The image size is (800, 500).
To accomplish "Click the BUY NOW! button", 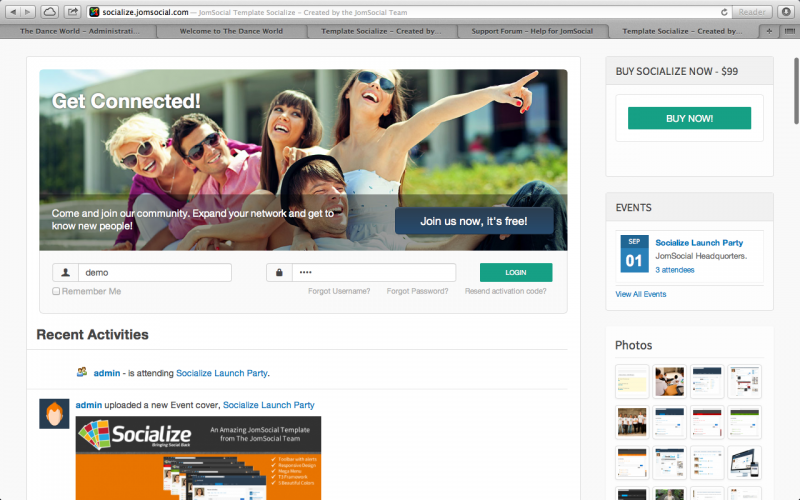I will [x=689, y=118].
